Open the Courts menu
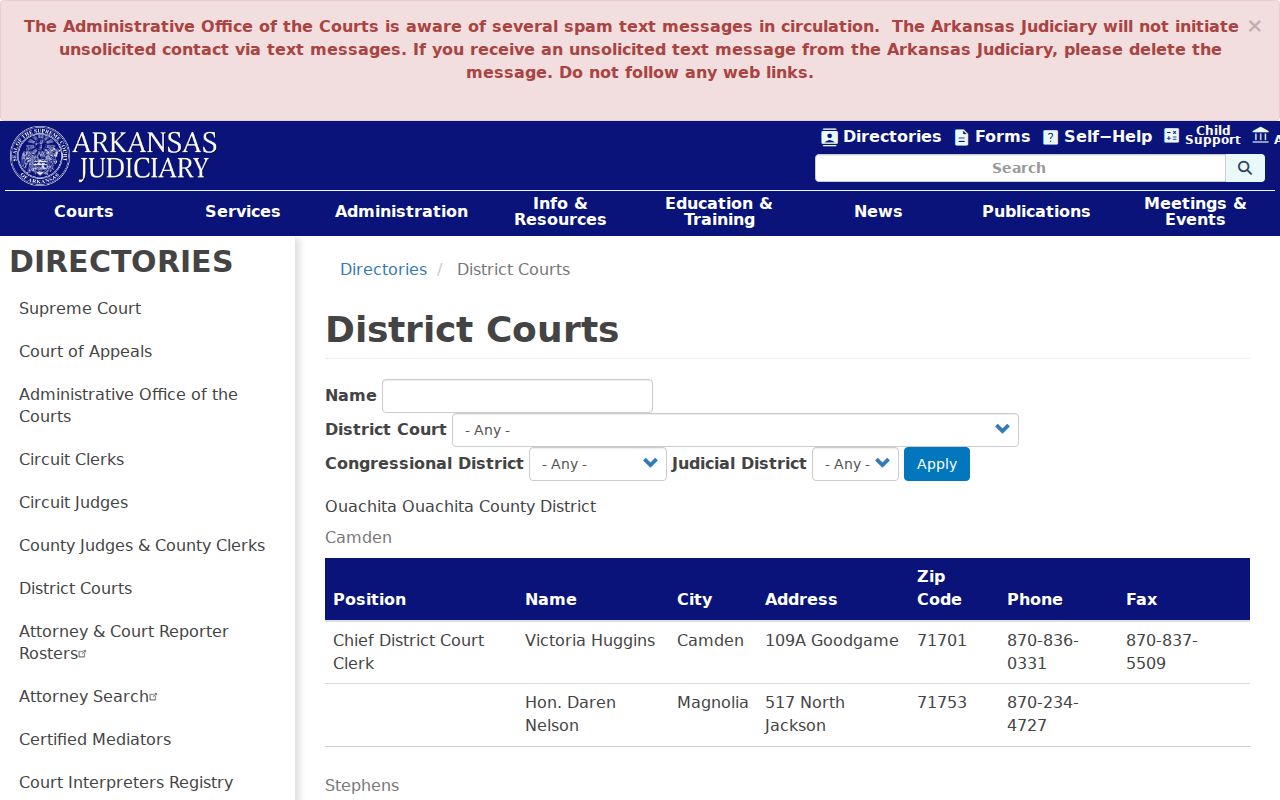 (x=84, y=211)
